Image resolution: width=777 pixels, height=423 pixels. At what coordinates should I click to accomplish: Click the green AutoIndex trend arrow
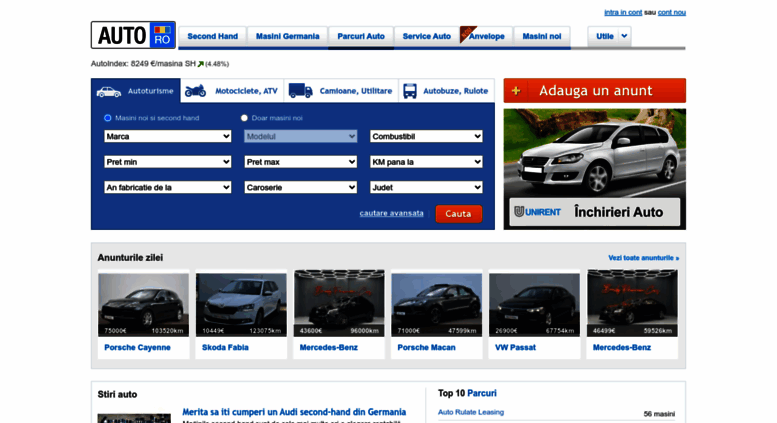point(201,64)
